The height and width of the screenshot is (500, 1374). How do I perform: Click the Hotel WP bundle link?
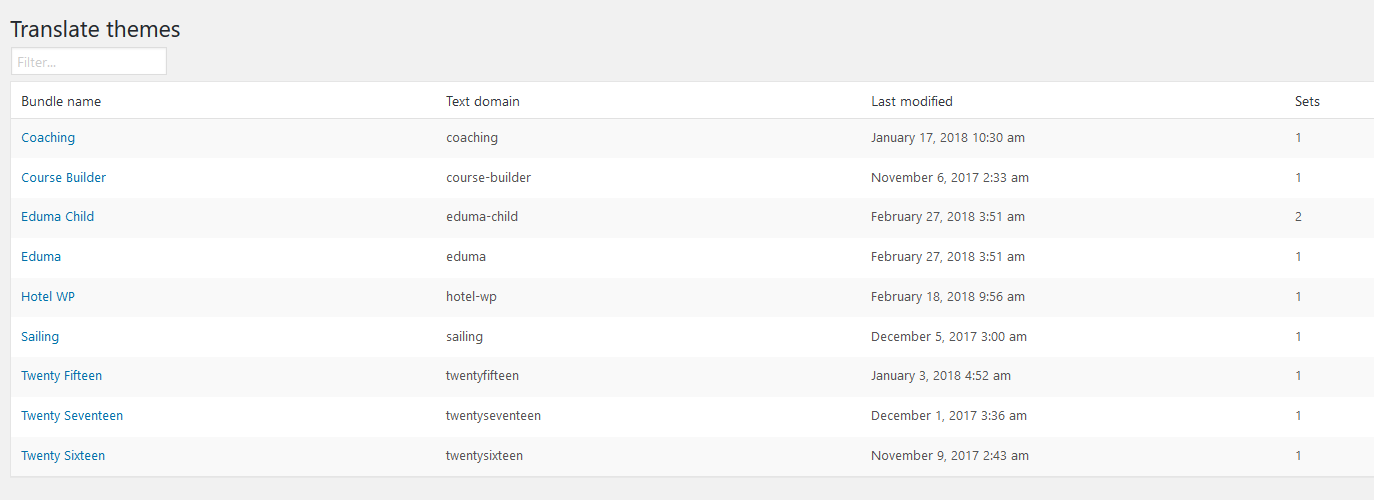48,297
